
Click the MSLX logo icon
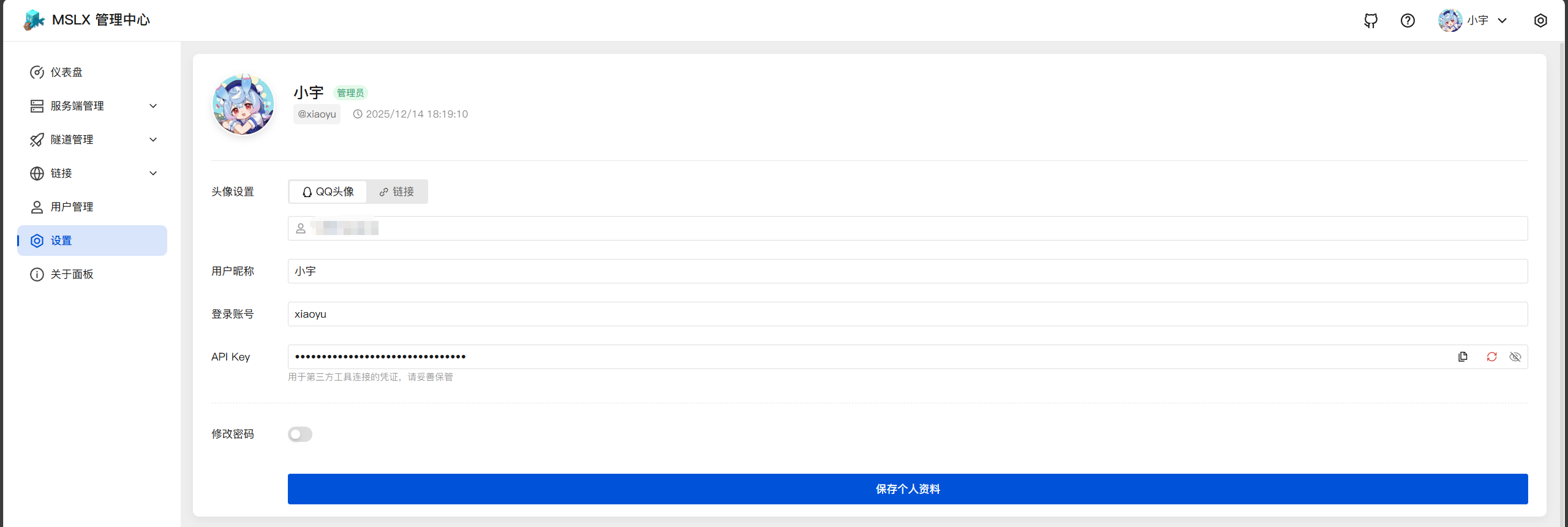coord(34,20)
